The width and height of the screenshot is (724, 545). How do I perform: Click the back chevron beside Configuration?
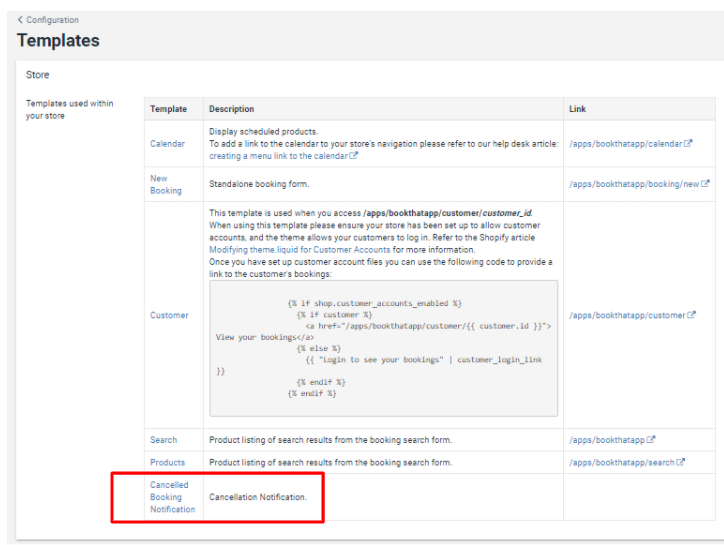[x=20, y=20]
